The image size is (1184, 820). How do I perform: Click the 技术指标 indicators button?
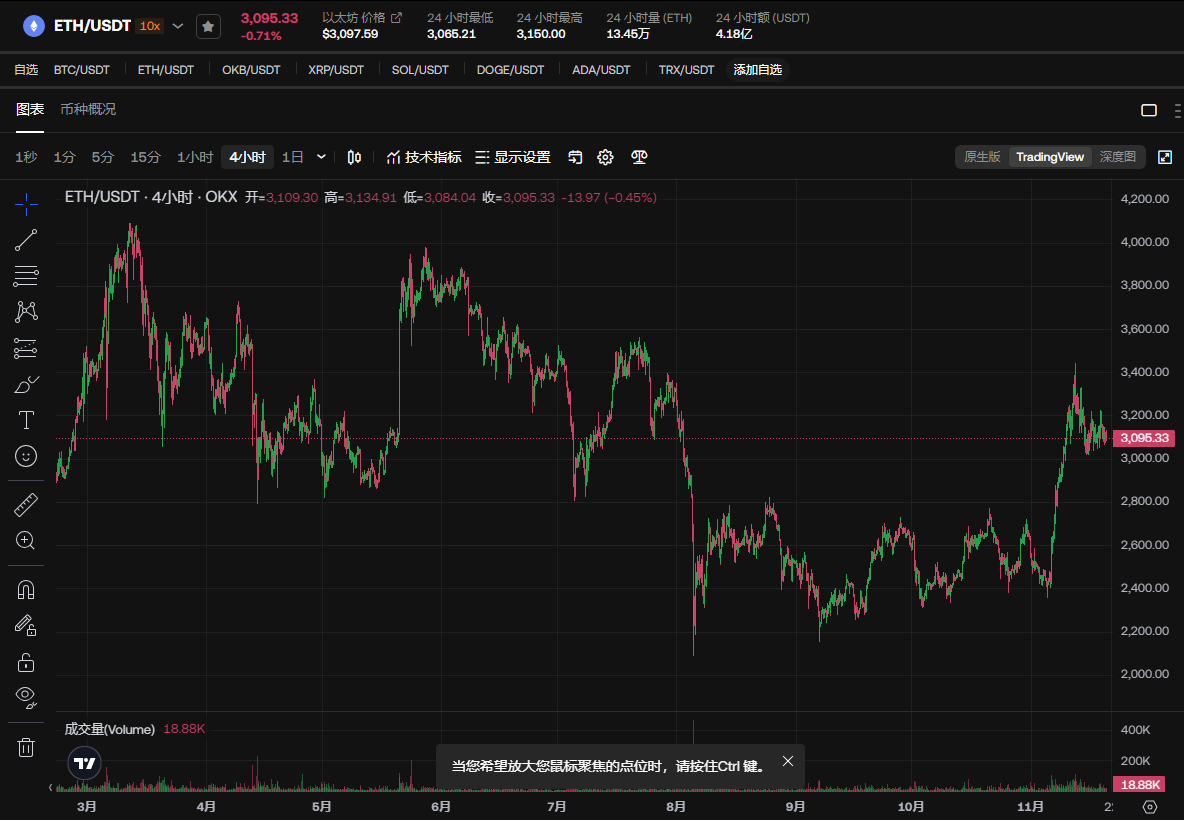[423, 157]
